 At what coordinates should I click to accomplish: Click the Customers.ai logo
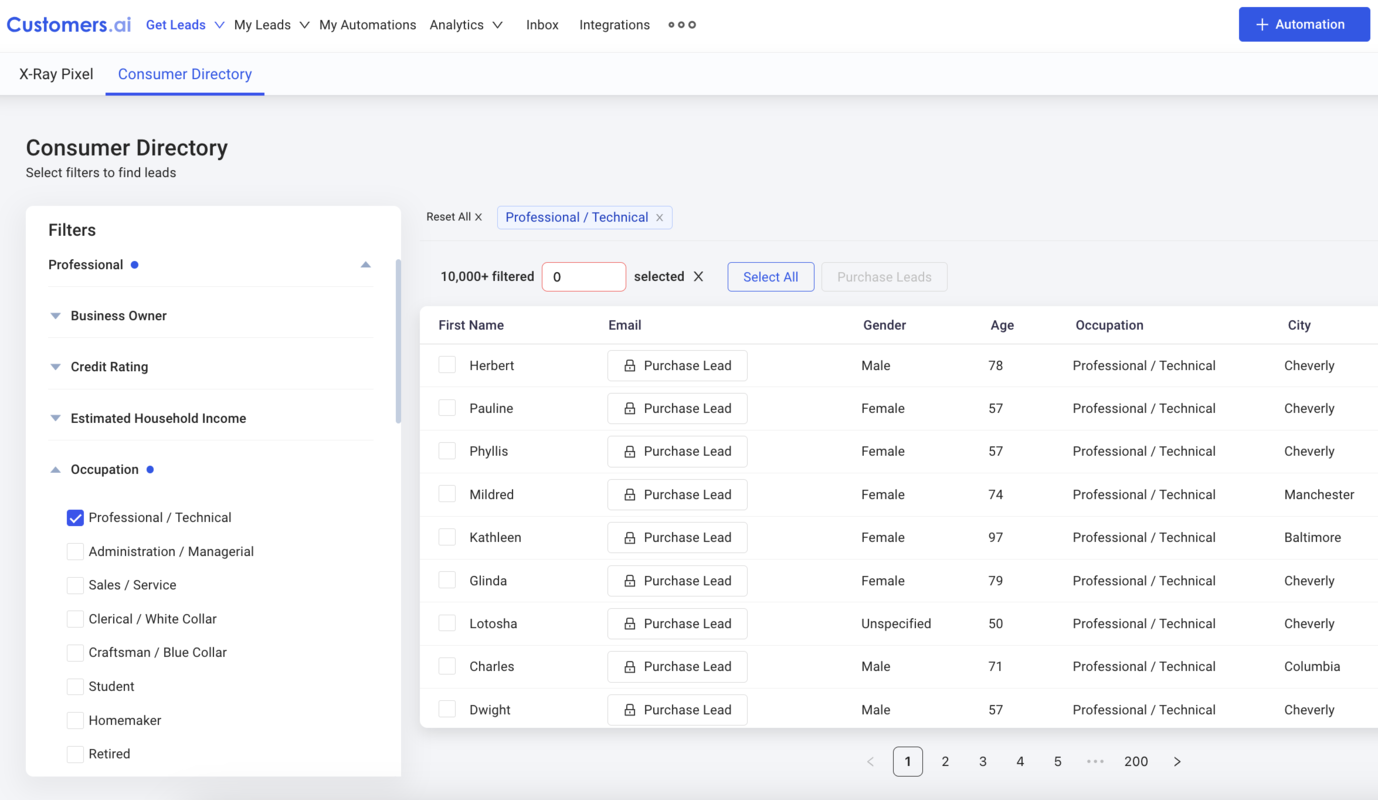tap(68, 24)
